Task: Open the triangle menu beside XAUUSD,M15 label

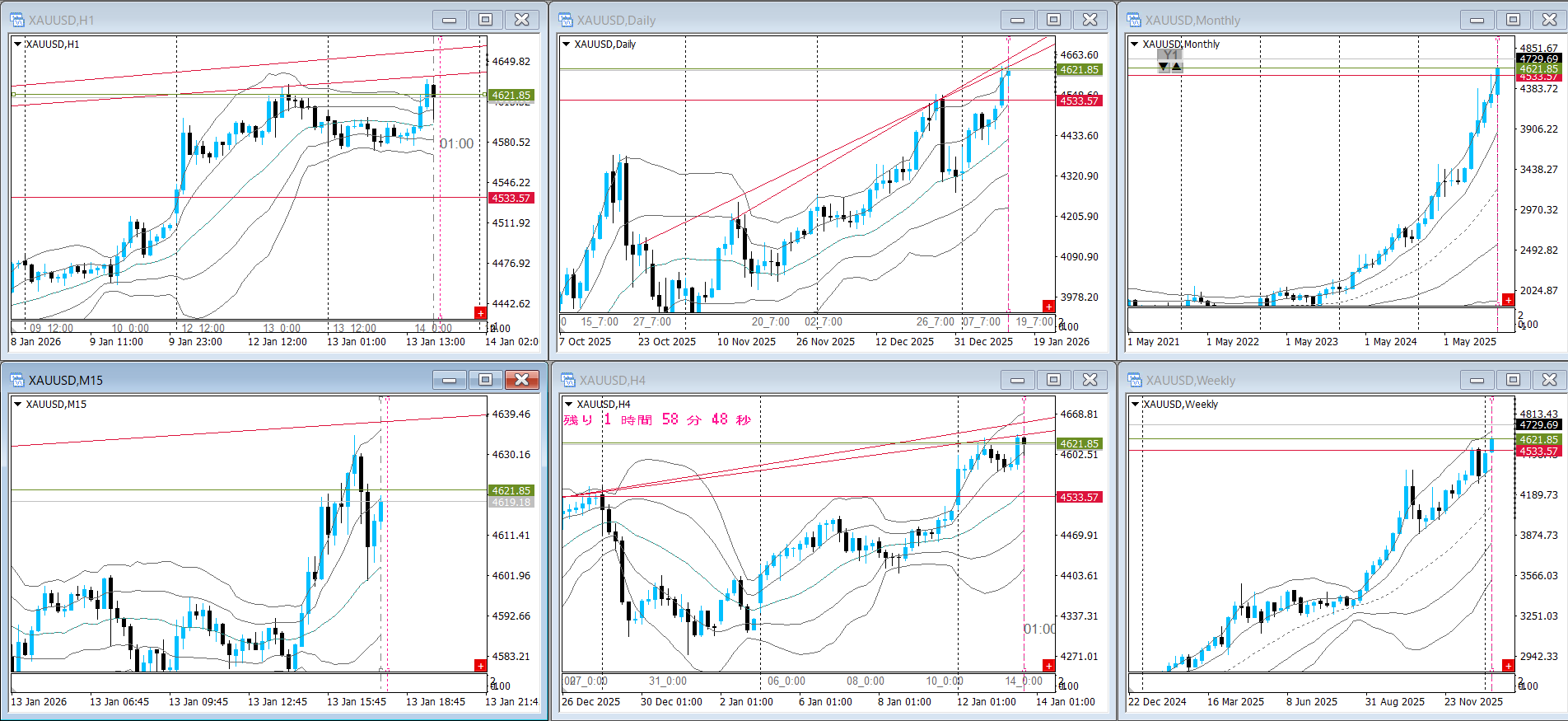Action: pos(17,405)
